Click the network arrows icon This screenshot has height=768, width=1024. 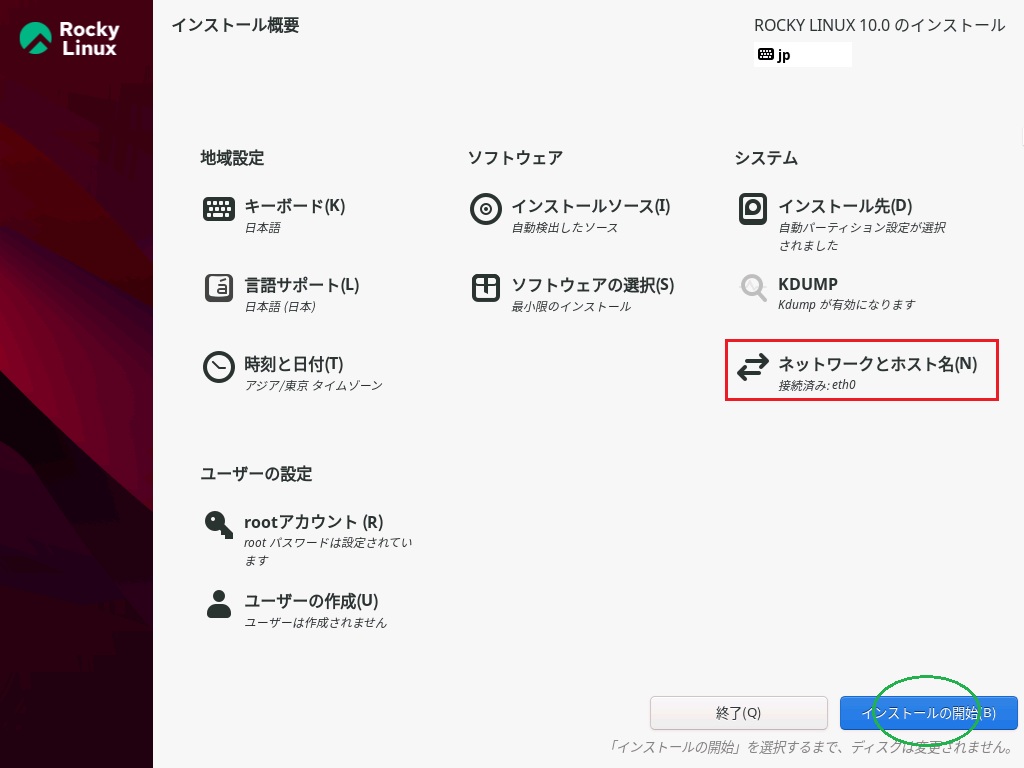(x=752, y=368)
